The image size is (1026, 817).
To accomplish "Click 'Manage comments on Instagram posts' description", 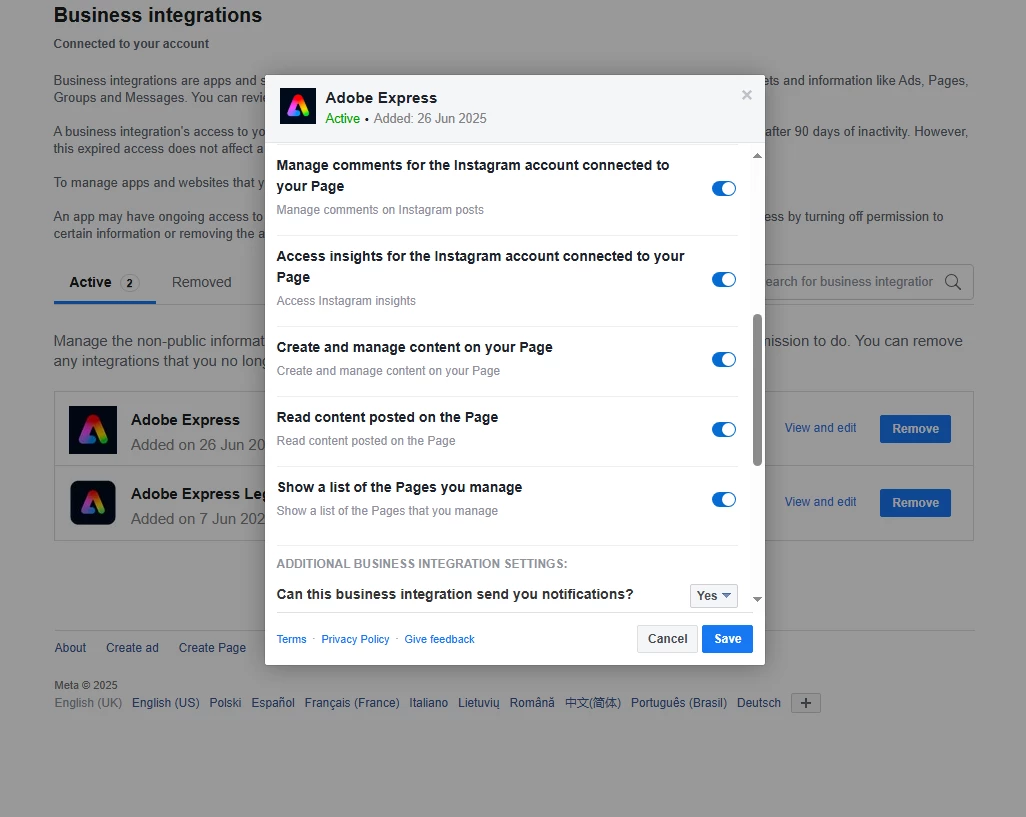I will coord(380,210).
